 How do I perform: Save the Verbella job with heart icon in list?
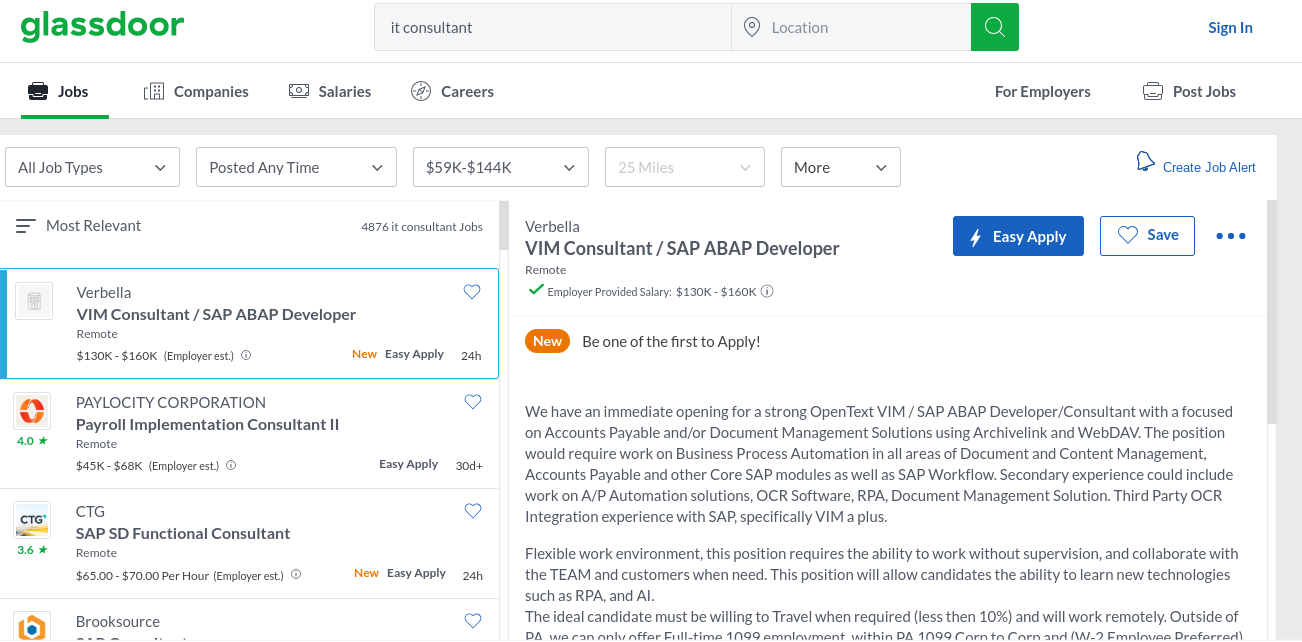click(x=472, y=292)
